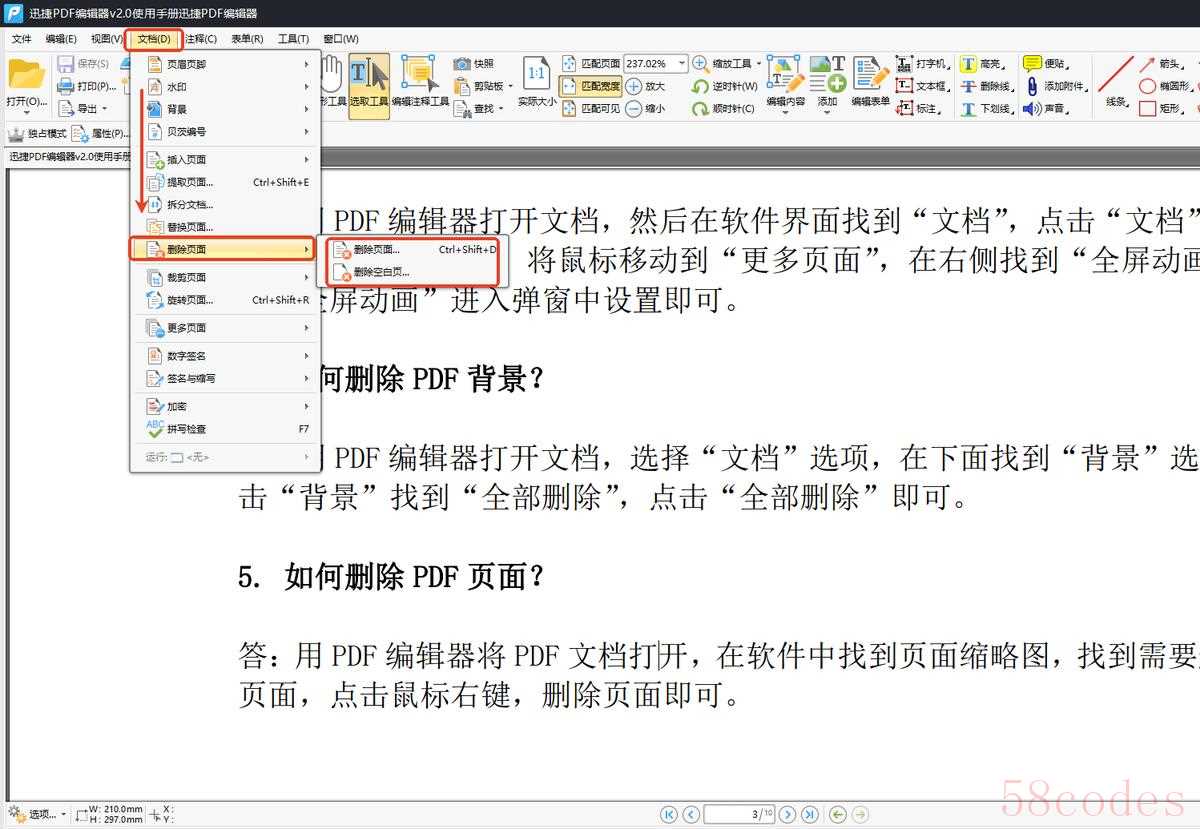This screenshot has width=1200, height=829.
Task: Go to the next page button
Action: [788, 814]
